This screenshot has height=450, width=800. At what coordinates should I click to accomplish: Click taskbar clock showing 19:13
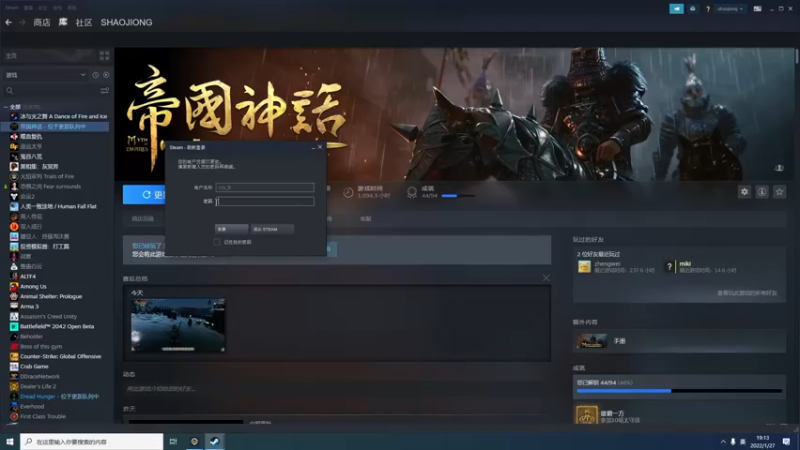(763, 441)
